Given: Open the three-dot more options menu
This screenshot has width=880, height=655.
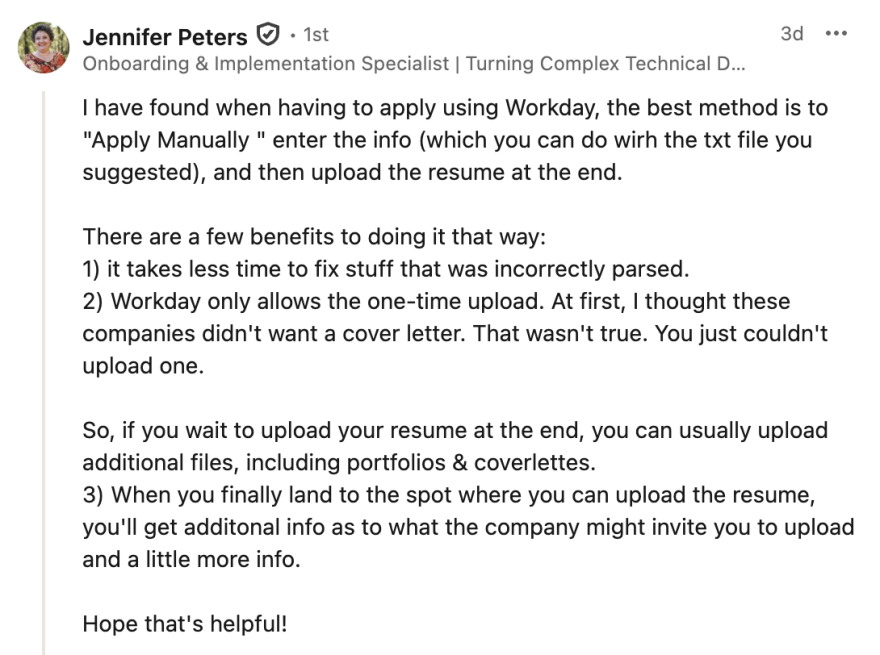Looking at the screenshot, I should click(x=836, y=34).
